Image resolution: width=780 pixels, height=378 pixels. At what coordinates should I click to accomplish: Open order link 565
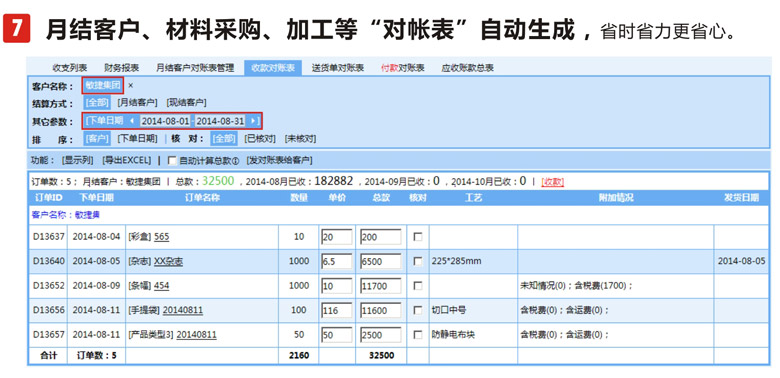click(x=162, y=237)
